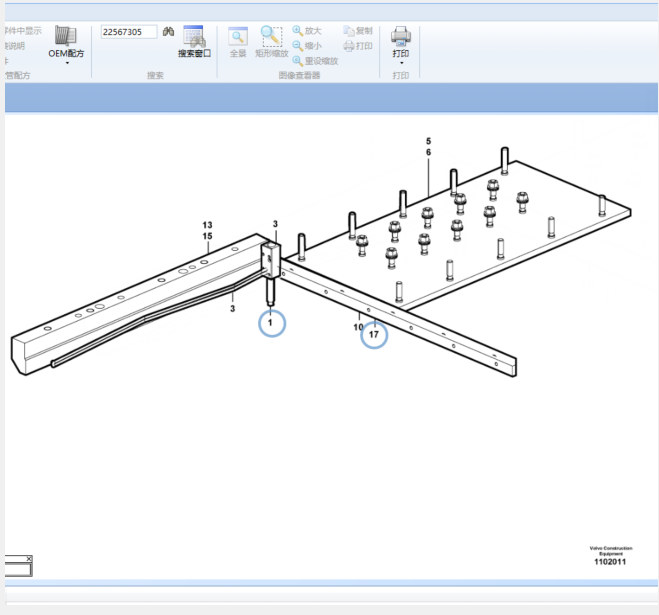The image size is (659, 615).
Task: Click the 放大 zoom in button
Action: pos(307,31)
